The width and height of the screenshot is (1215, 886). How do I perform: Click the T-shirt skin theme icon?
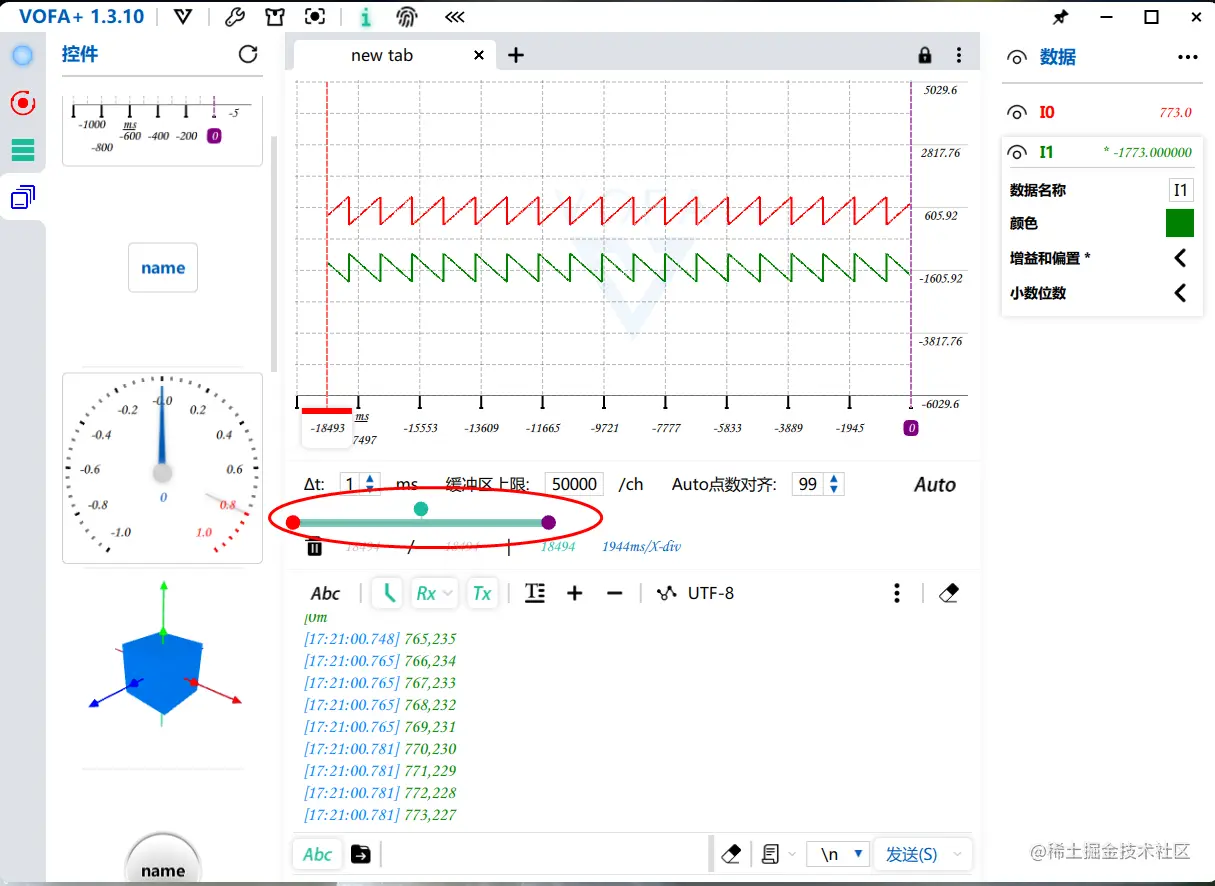point(275,17)
